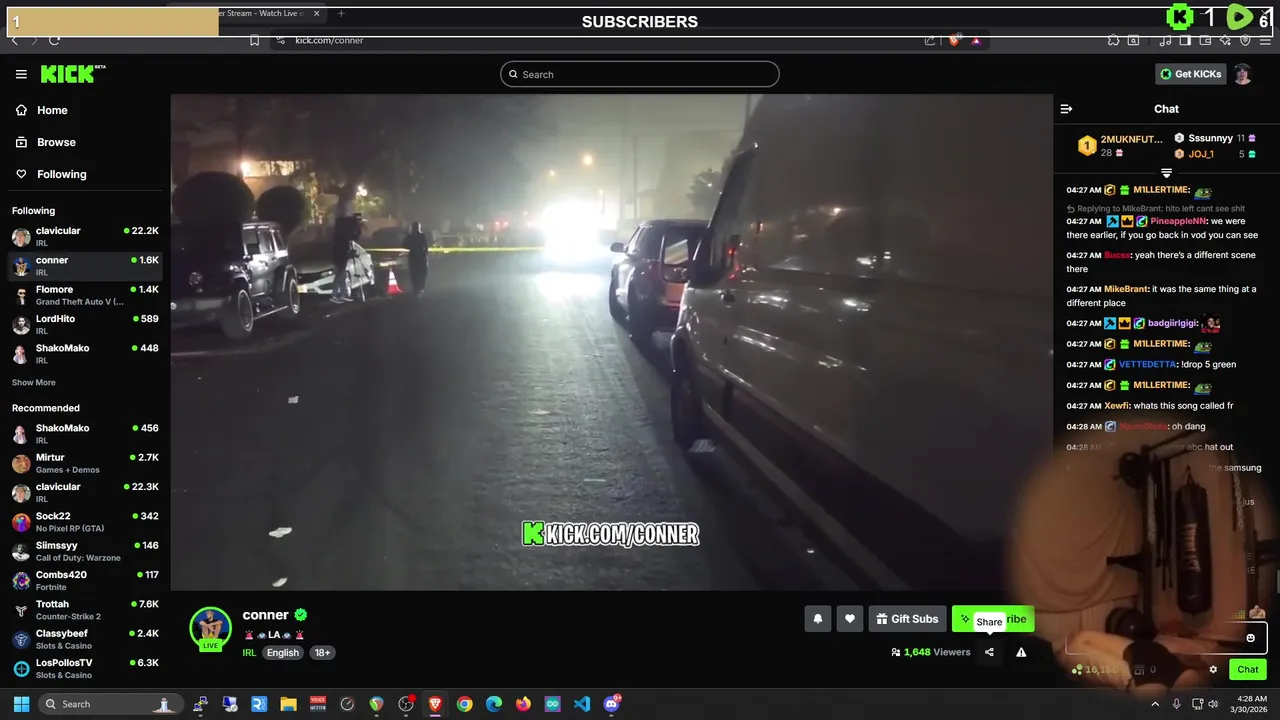The width and height of the screenshot is (1280, 720).
Task: Click conner's live profile avatar
Action: point(210,628)
